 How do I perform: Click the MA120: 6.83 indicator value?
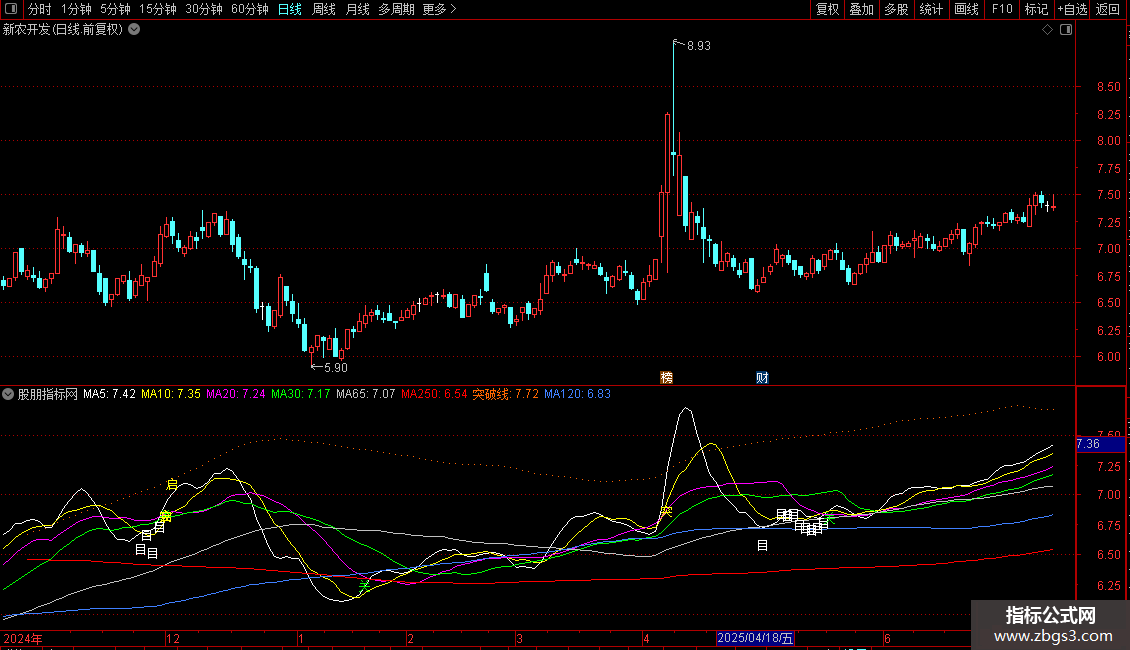(577, 394)
